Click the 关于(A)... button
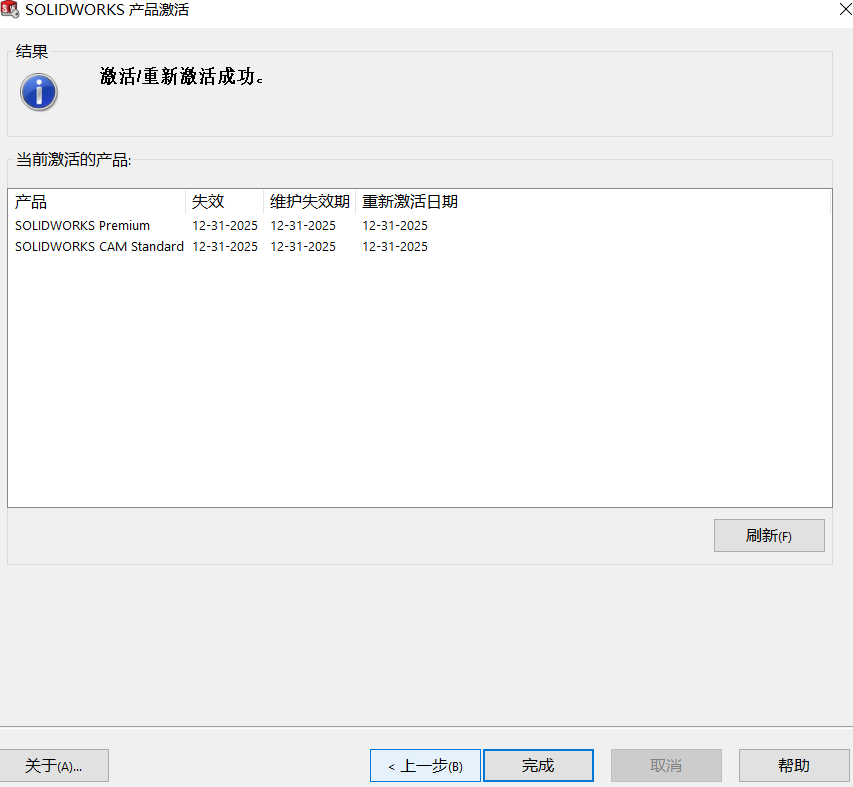 (x=55, y=765)
